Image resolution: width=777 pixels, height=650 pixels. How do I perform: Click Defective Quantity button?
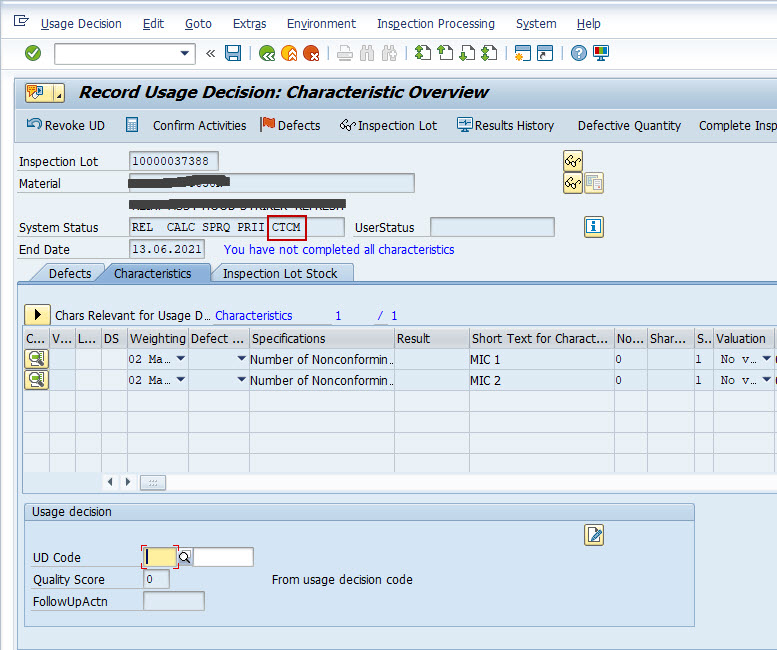point(629,126)
